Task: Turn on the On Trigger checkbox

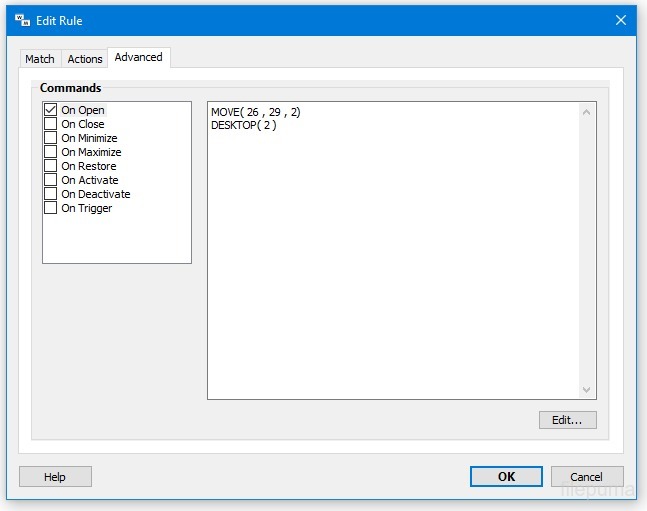Action: click(51, 208)
